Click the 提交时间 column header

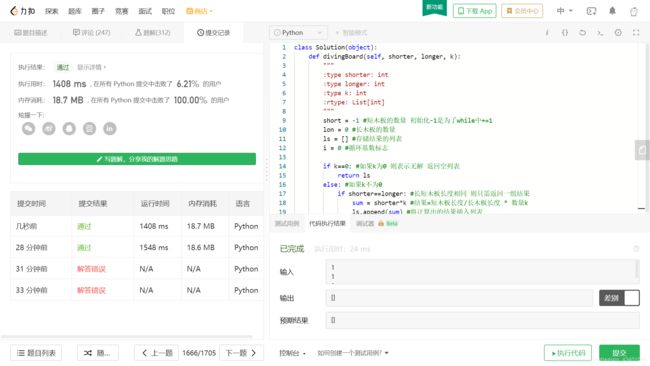(32, 204)
